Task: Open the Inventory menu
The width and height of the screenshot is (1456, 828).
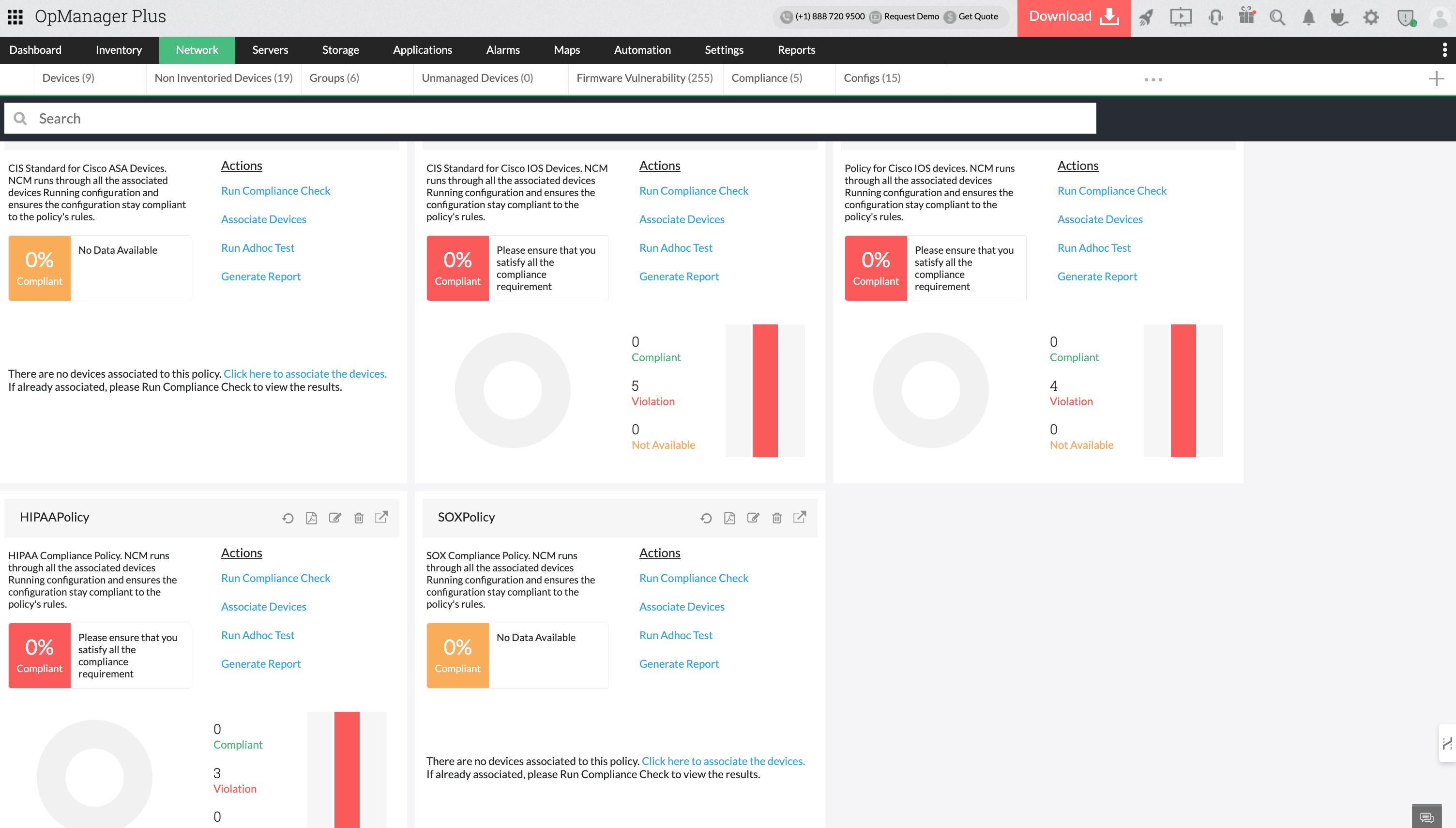Action: pos(119,50)
